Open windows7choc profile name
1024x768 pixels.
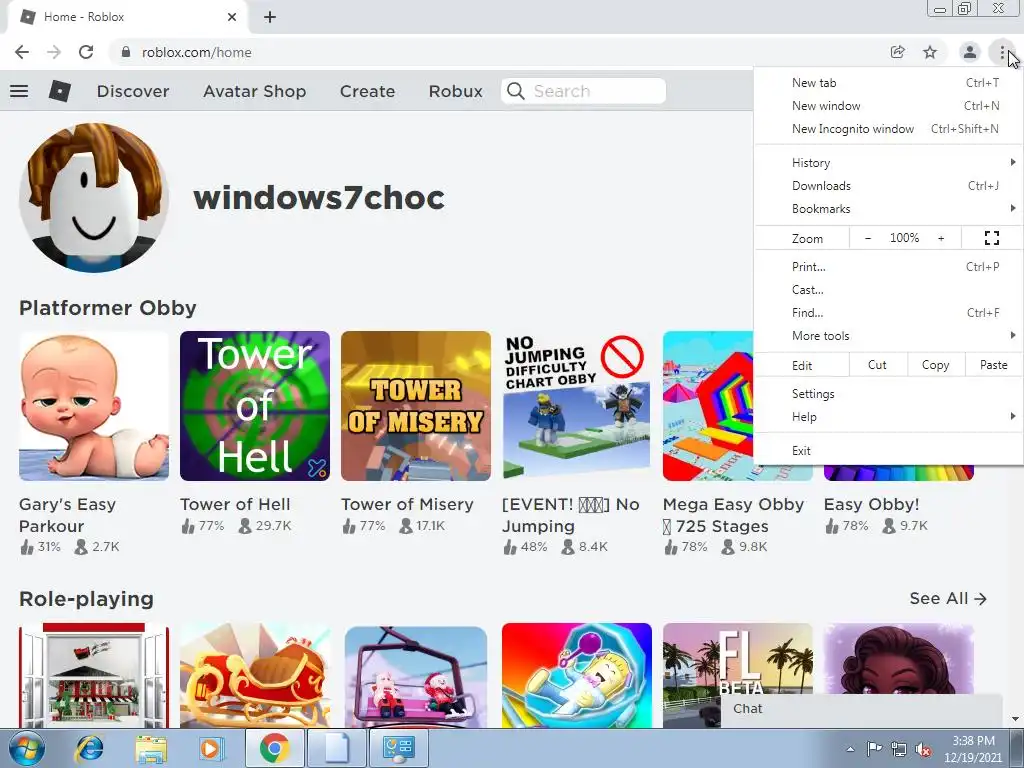pyautogui.click(x=319, y=197)
